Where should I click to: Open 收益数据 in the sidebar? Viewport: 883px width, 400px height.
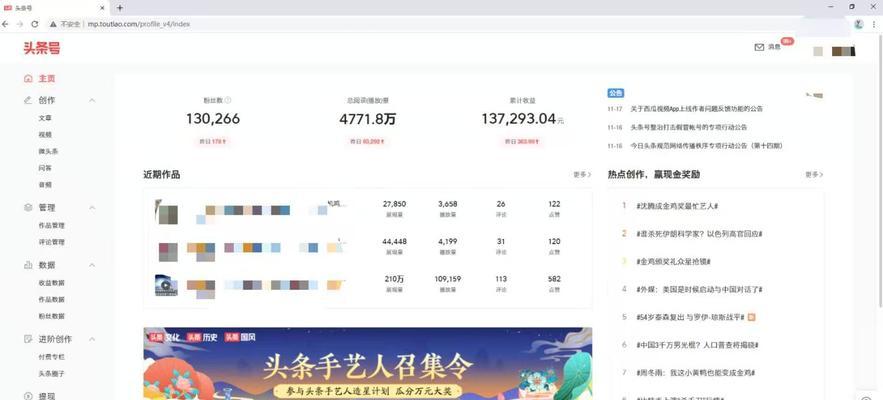point(52,283)
